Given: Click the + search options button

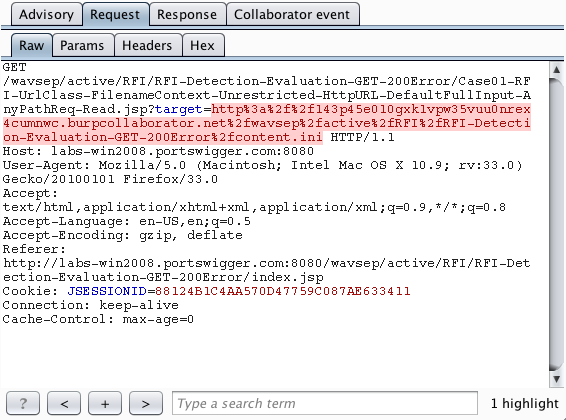Looking at the screenshot, I should (105, 403).
